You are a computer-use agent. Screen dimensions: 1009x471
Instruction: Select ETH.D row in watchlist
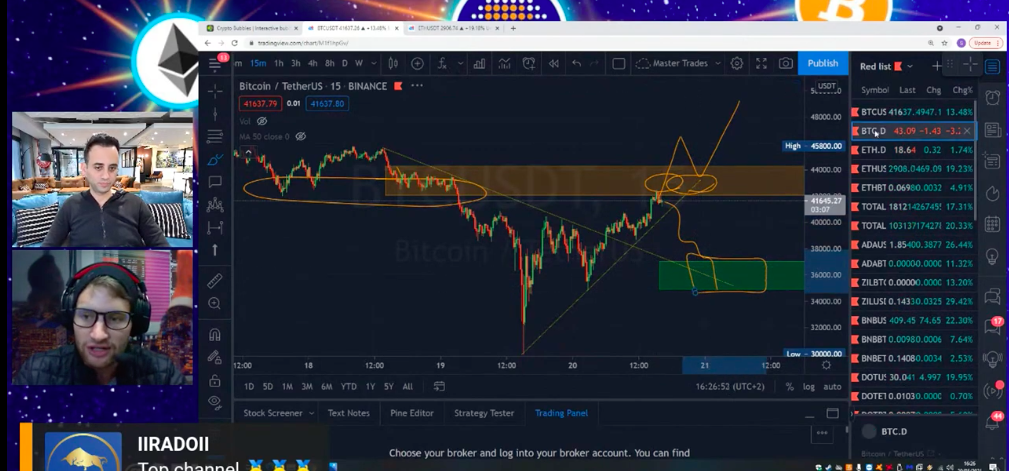pos(913,150)
